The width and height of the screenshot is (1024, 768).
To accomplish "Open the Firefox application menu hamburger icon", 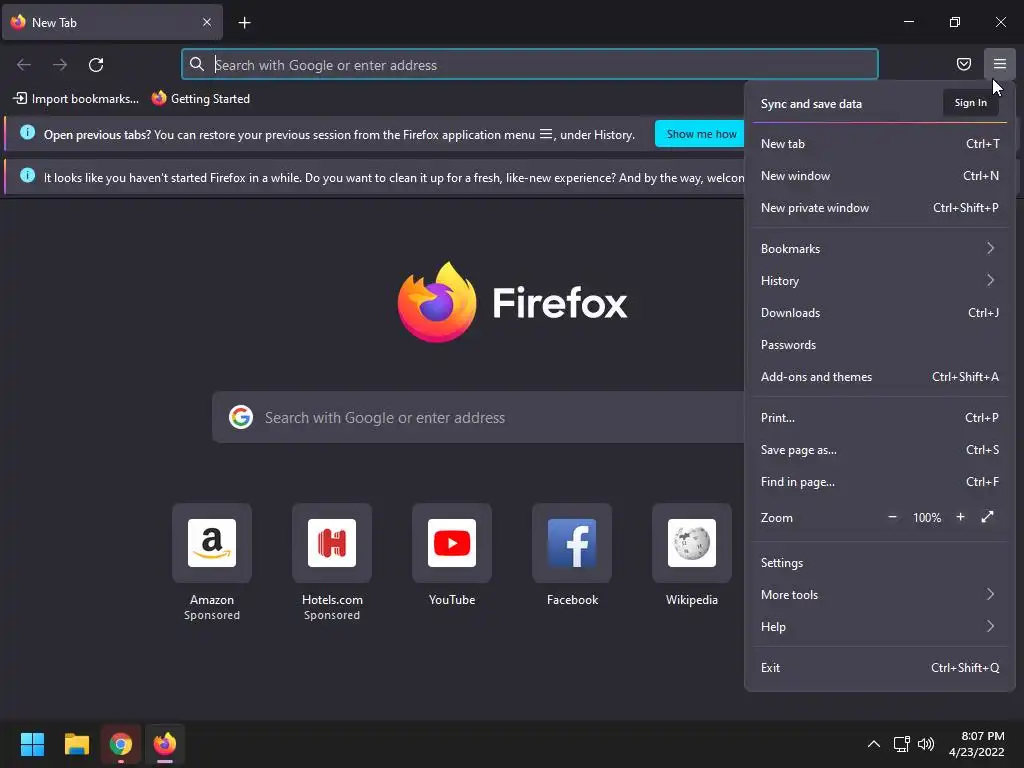I will (x=1000, y=64).
